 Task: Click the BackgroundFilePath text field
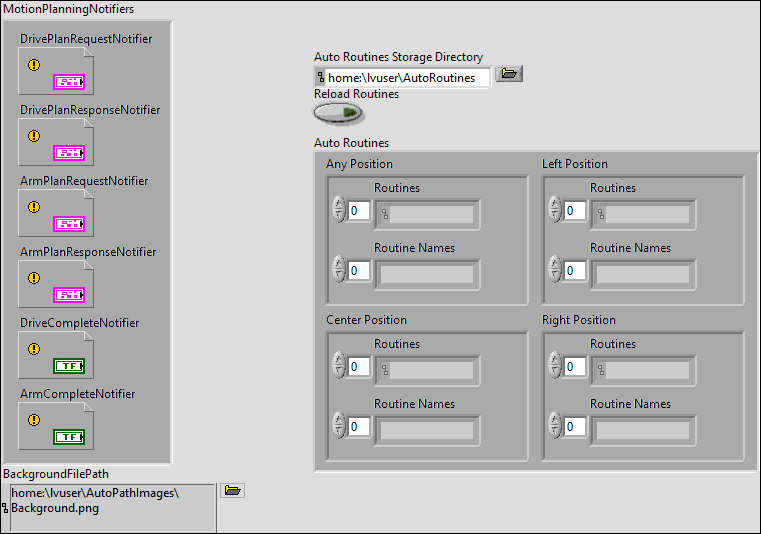tap(110, 507)
